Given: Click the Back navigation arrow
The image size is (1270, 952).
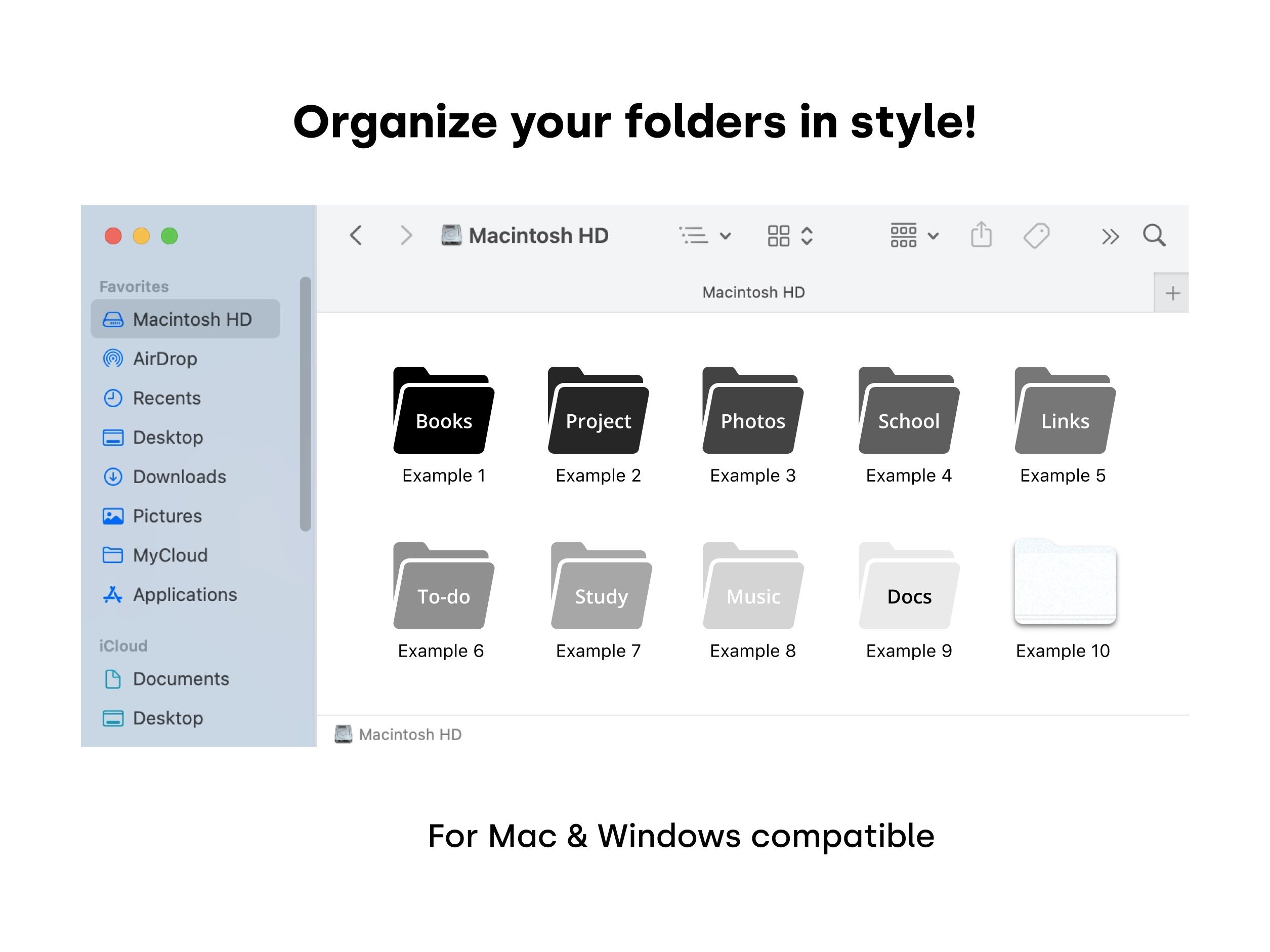Looking at the screenshot, I should pos(356,235).
